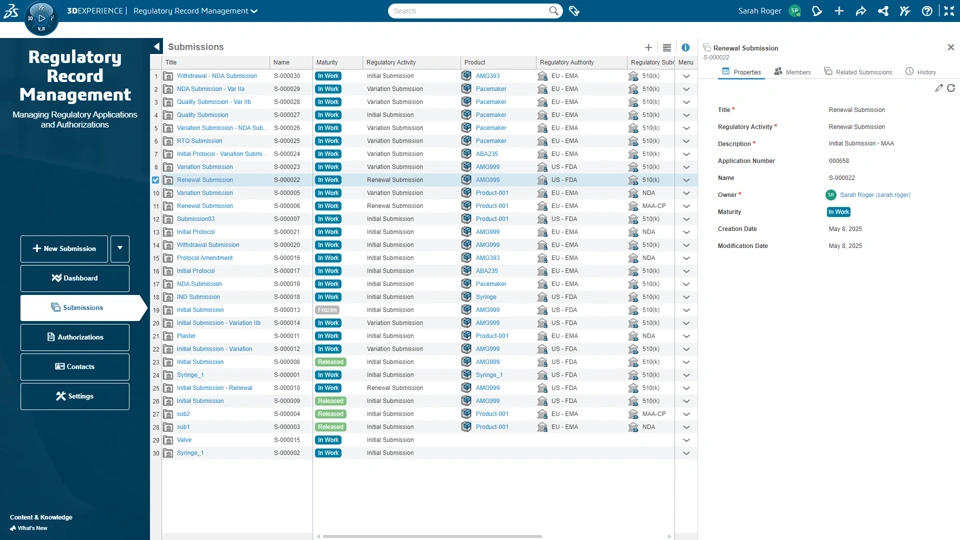Open the History tab
This screenshot has width=960, height=540.
click(921, 72)
